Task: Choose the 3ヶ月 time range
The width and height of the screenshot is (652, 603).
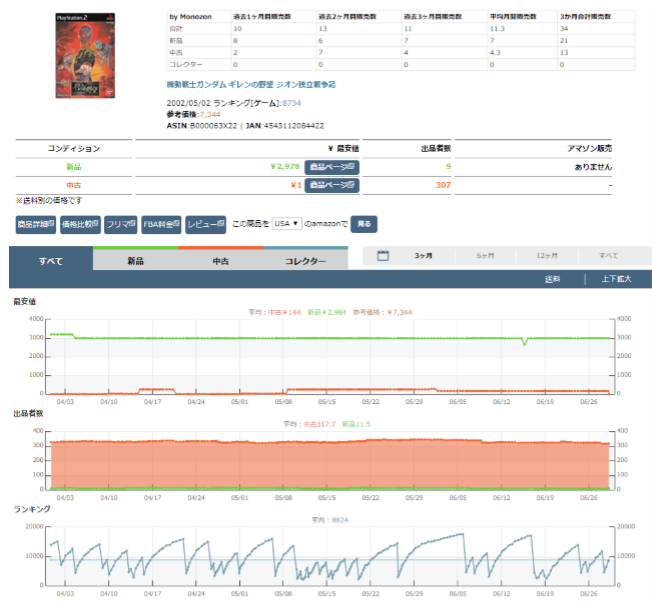Action: click(423, 256)
